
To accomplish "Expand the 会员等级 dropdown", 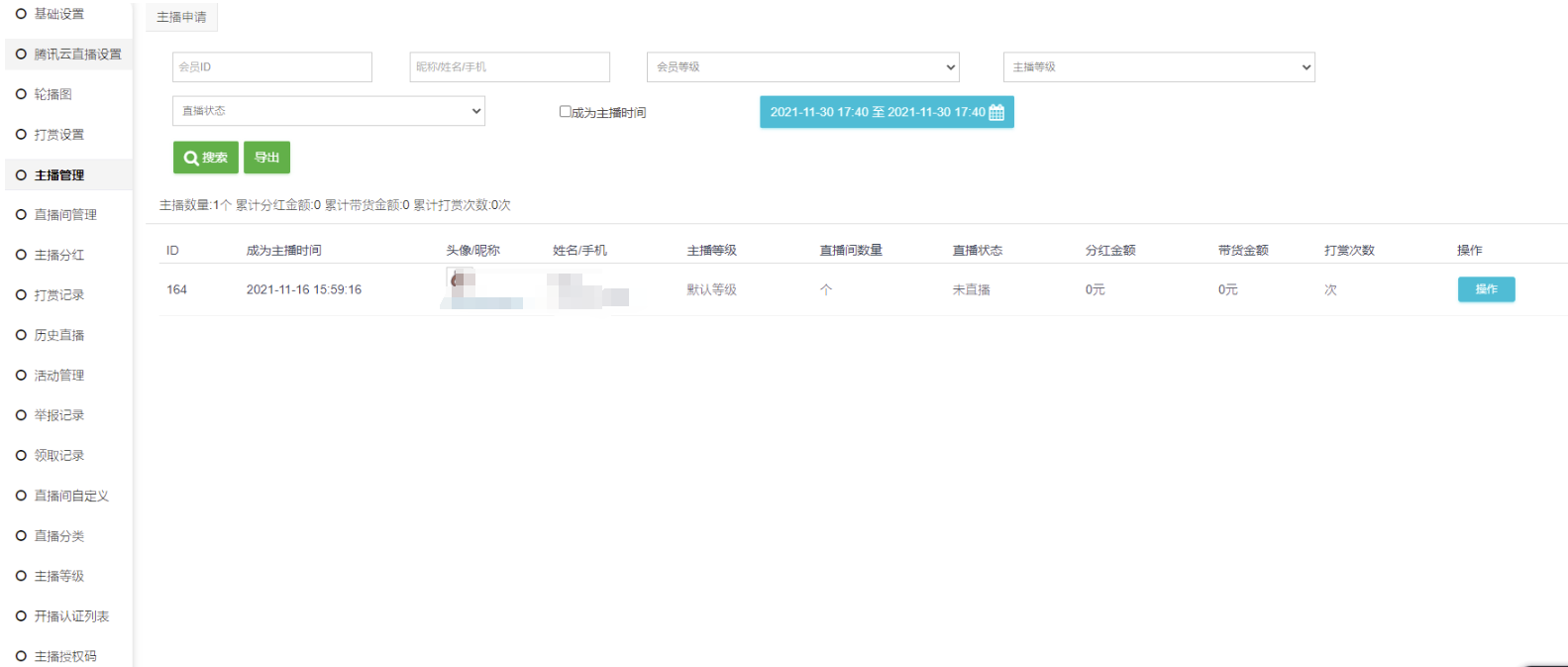I will tap(802, 66).
